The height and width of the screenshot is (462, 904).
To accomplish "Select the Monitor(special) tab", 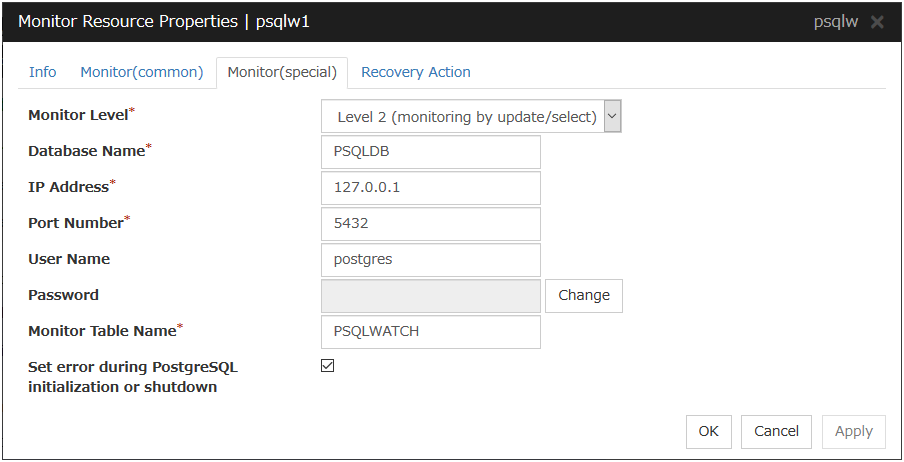I will pos(282,72).
